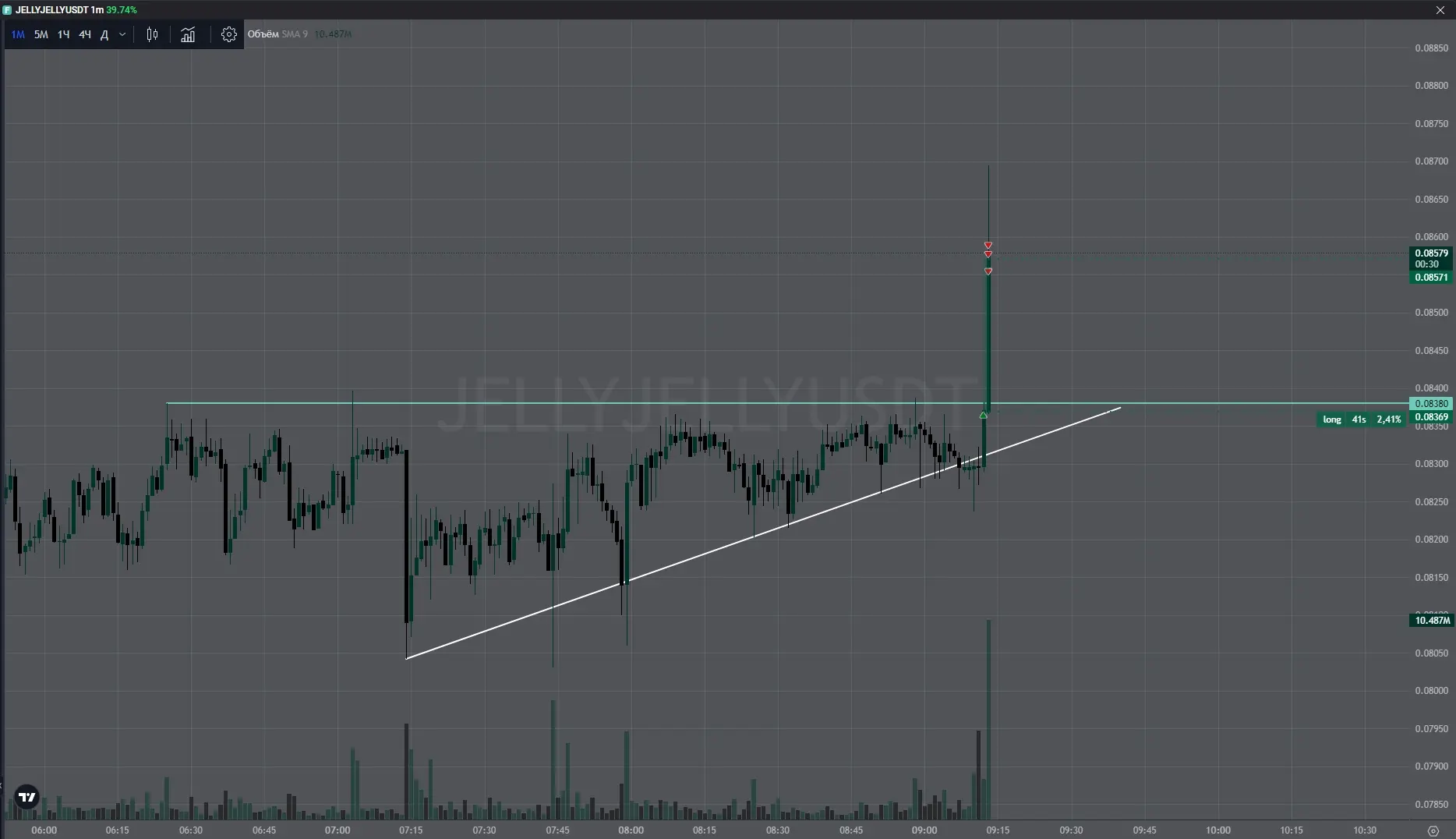Click the 0.08000 price axis label

pos(1431,691)
